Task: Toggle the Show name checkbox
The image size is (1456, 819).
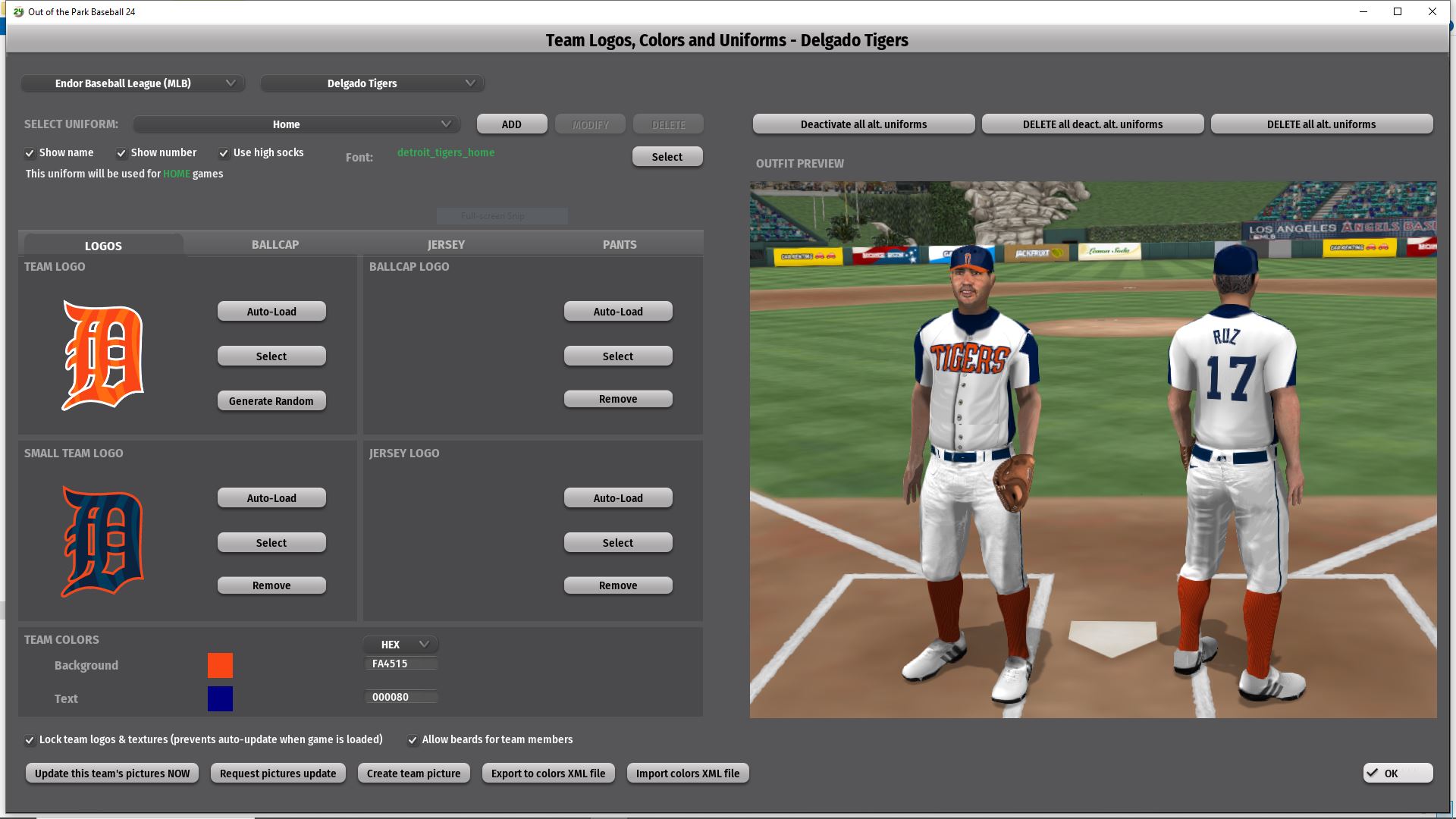Action: 30,153
